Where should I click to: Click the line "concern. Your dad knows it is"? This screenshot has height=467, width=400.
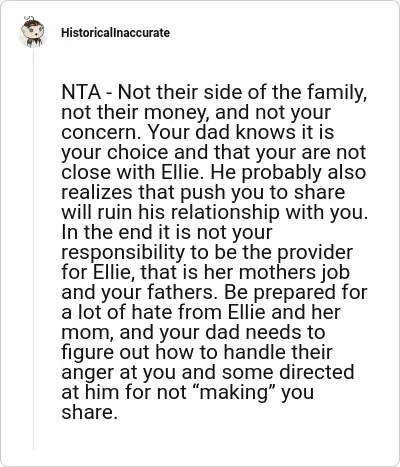(198, 132)
